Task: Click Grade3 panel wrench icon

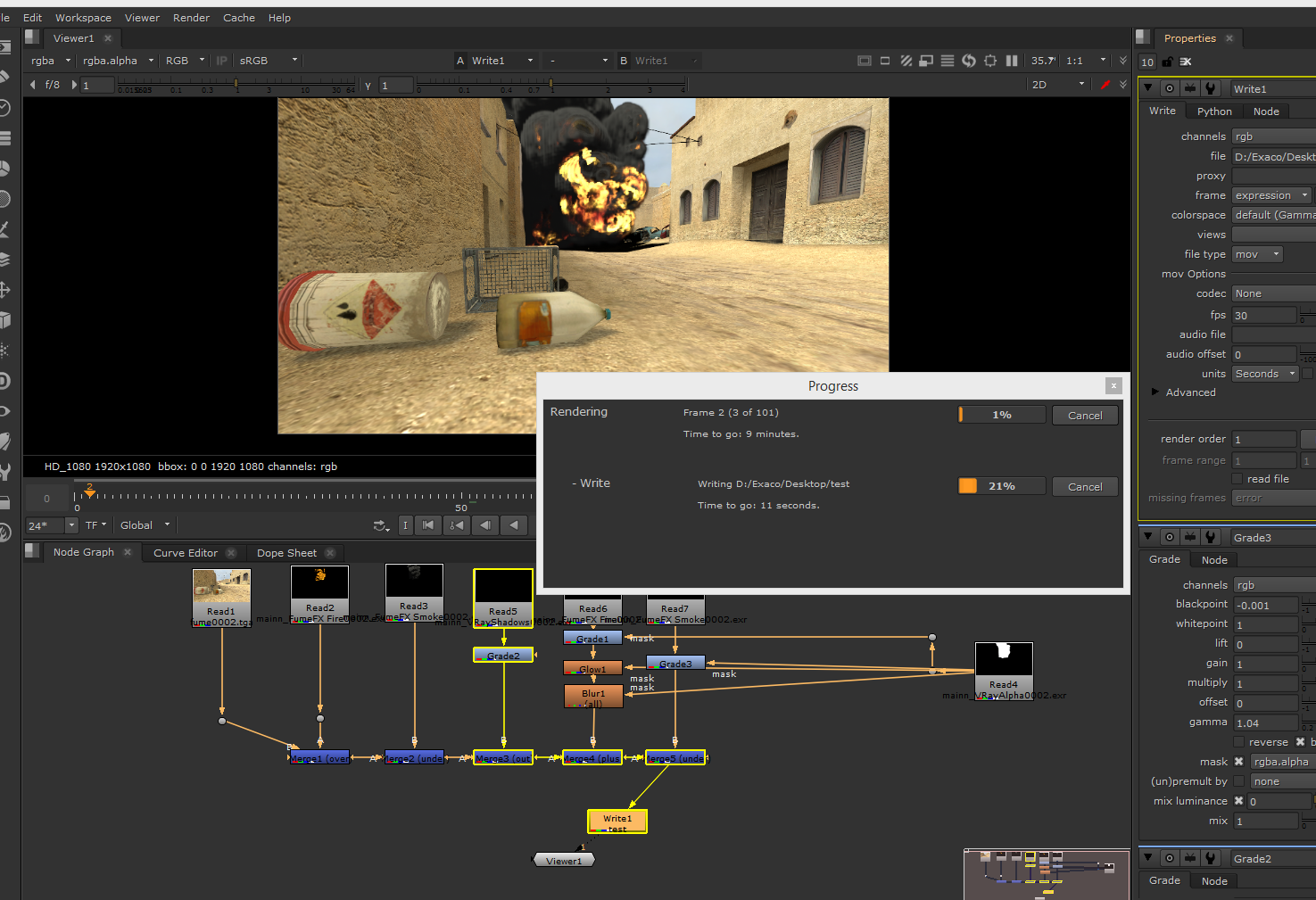Action: [1211, 537]
